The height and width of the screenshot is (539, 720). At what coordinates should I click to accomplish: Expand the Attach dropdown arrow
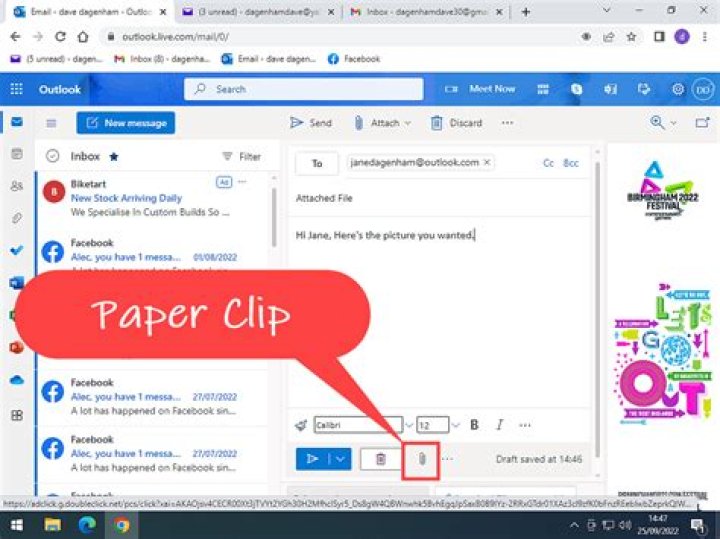click(x=408, y=123)
